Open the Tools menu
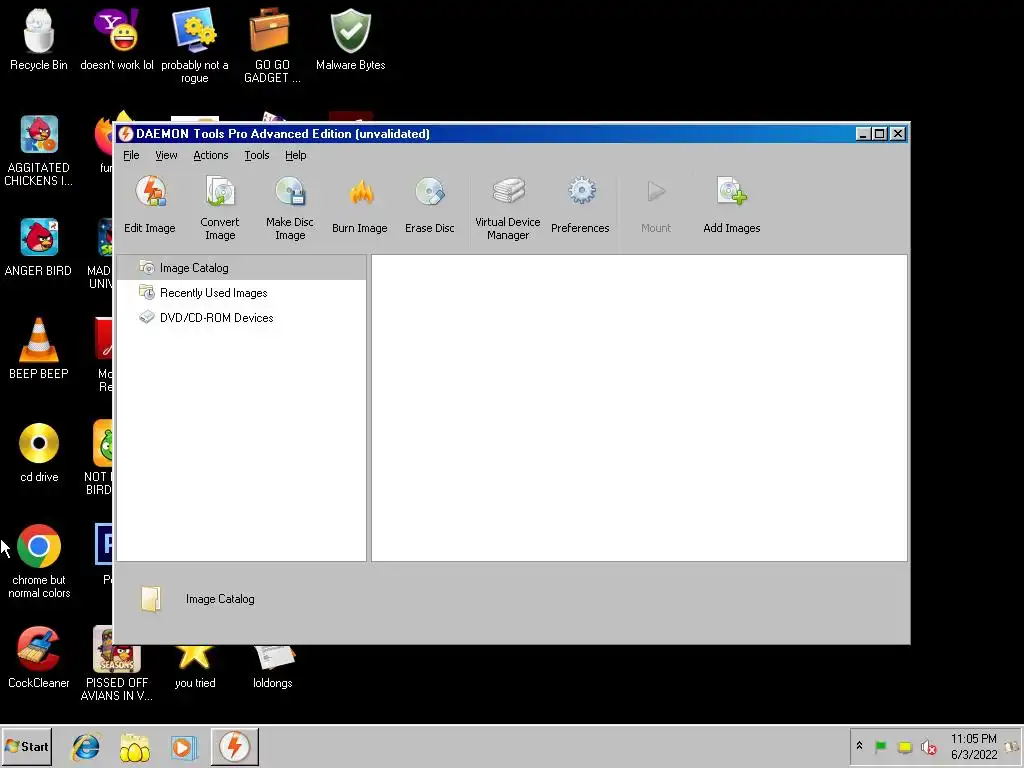The image size is (1024, 768). click(257, 155)
